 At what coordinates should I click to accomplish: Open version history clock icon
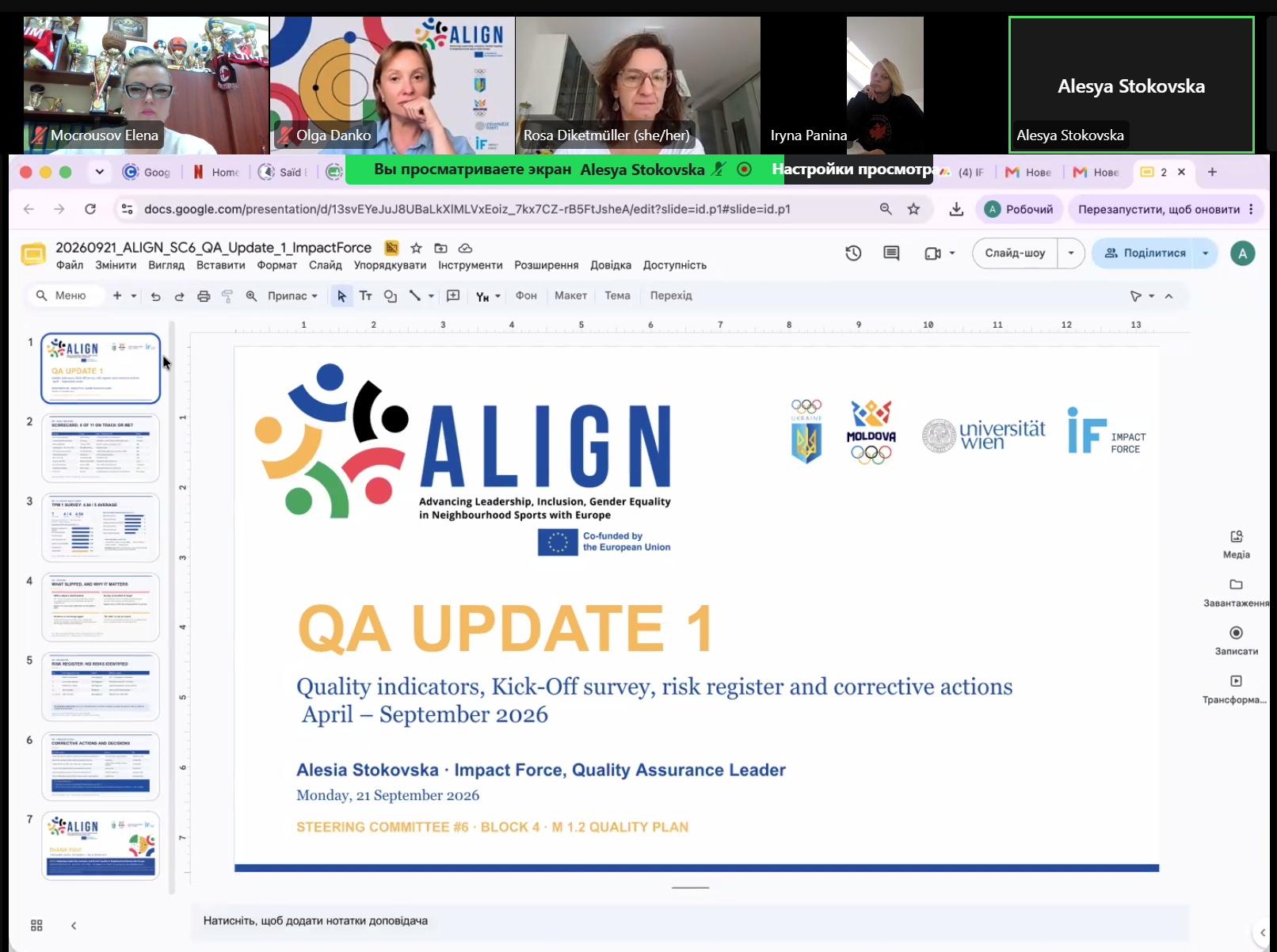point(853,253)
